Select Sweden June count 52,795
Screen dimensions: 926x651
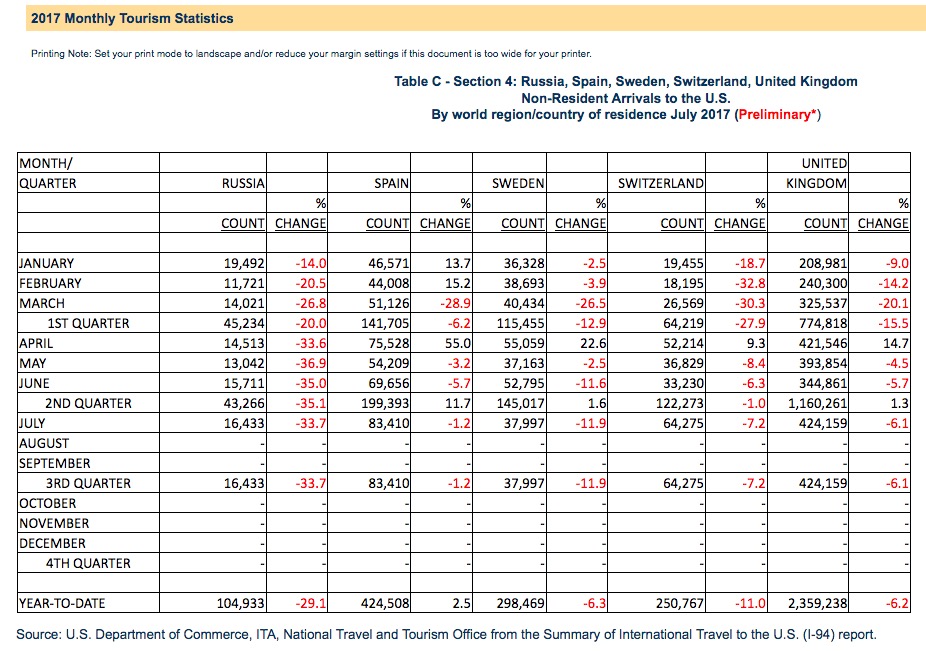click(524, 383)
